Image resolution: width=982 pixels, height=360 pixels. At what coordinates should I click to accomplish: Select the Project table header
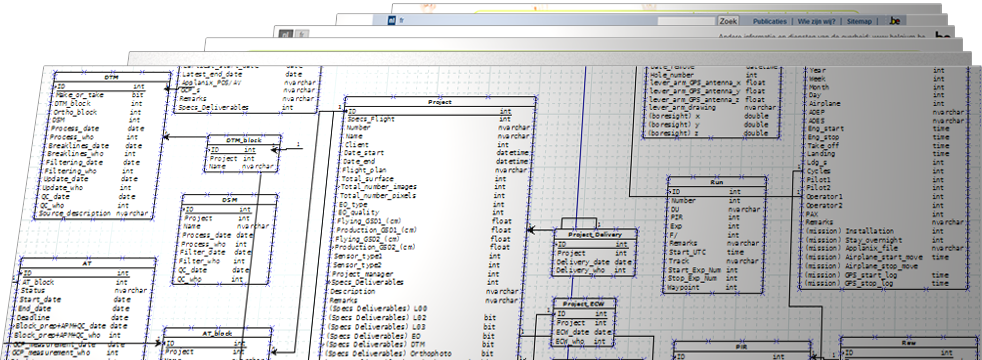[x=440, y=101]
